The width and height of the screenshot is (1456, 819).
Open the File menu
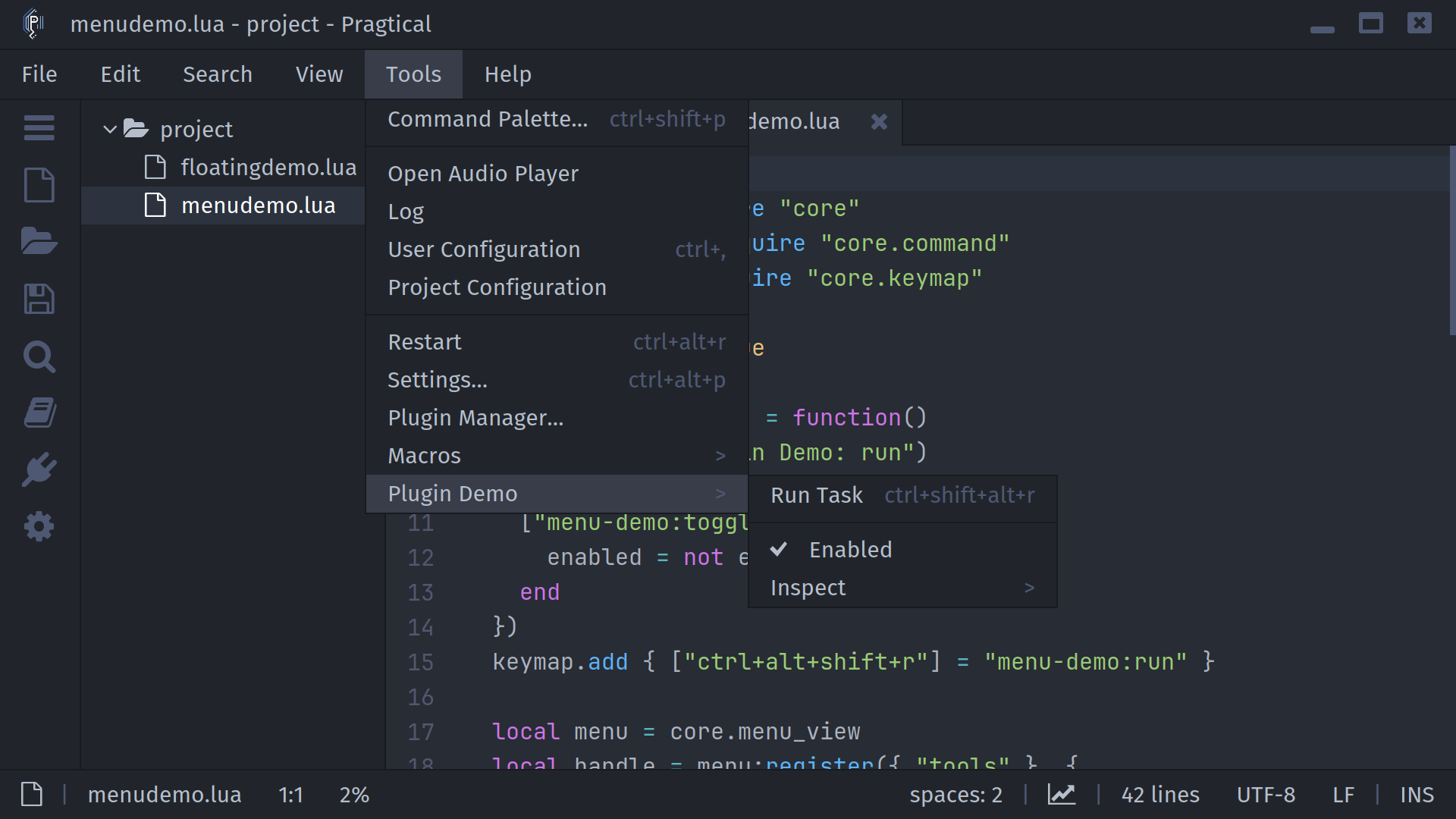39,74
